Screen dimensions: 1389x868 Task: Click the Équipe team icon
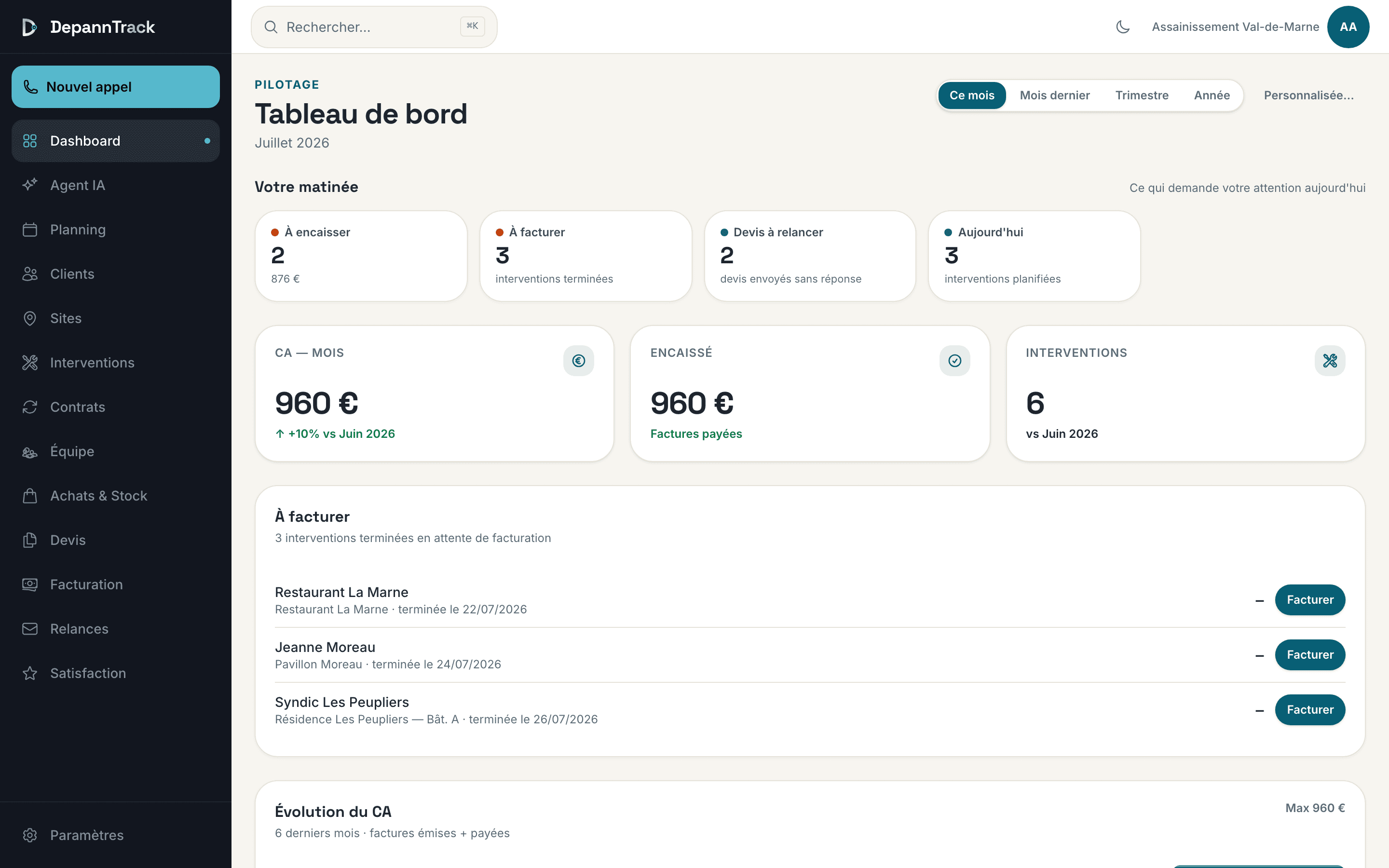30,451
